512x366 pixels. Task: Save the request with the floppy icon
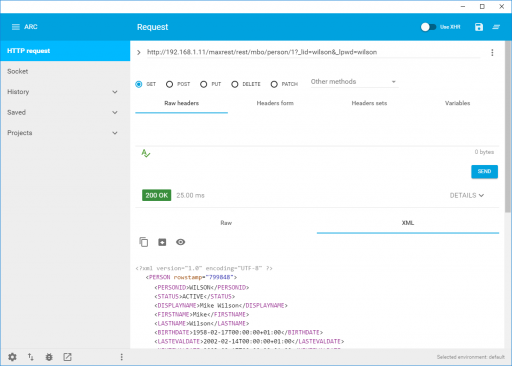pos(479,27)
